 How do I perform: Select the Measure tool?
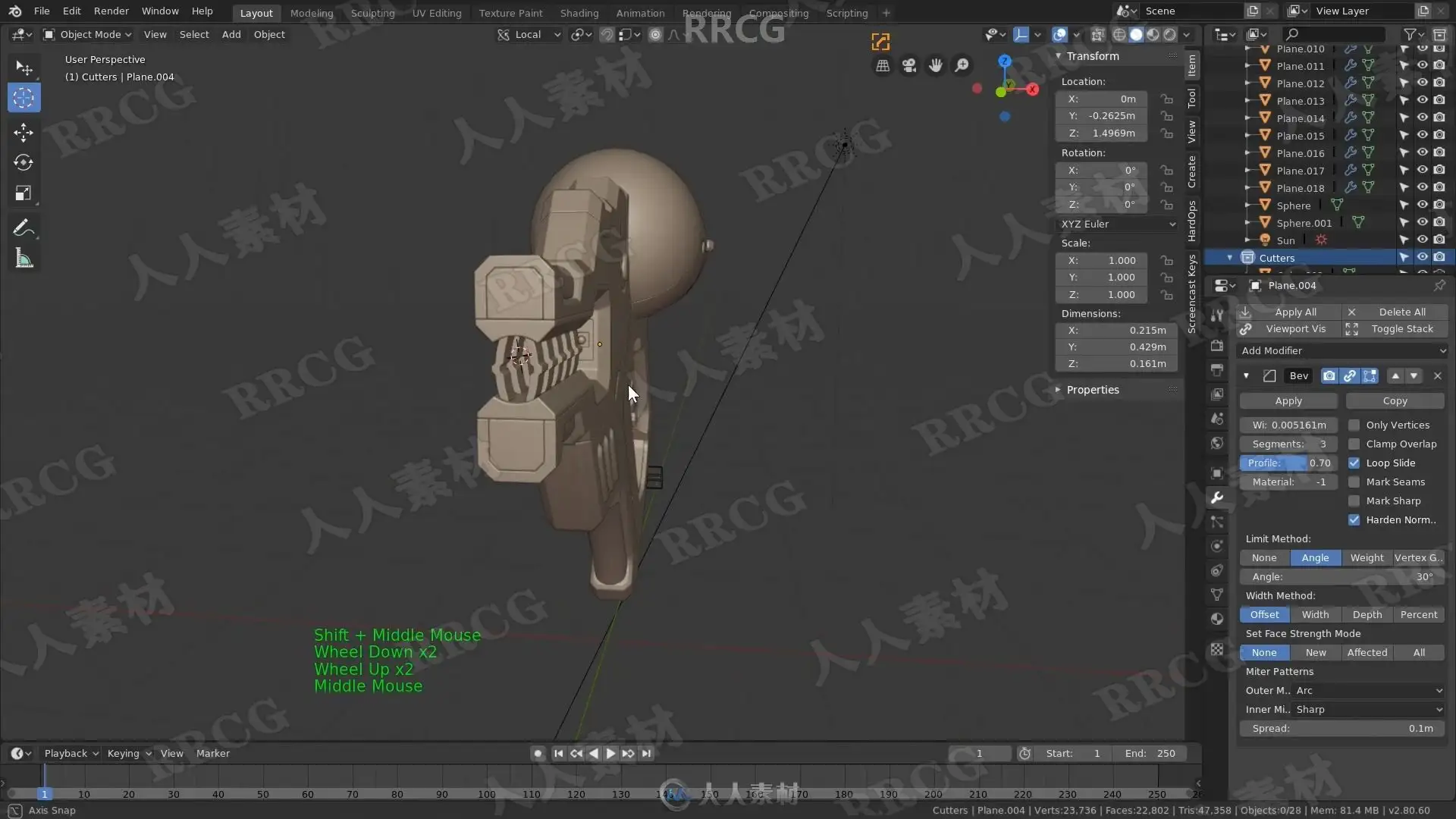click(x=24, y=259)
